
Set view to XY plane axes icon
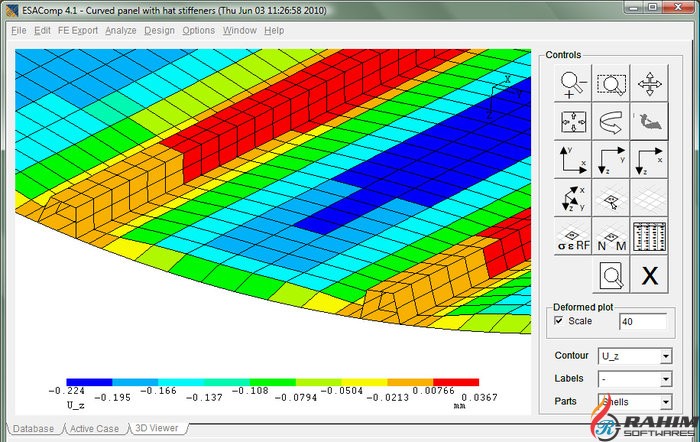coord(573,160)
